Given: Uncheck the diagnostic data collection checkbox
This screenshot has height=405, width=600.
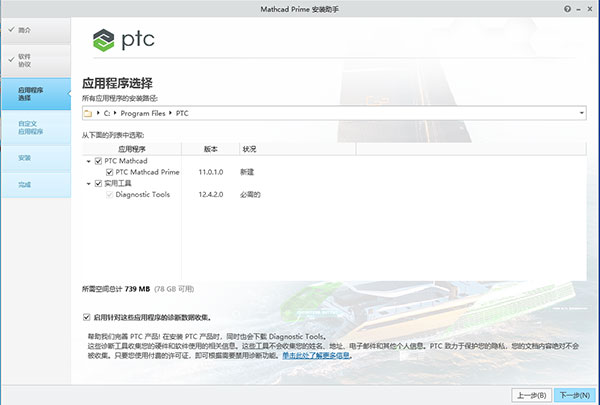Looking at the screenshot, I should click(x=86, y=316).
